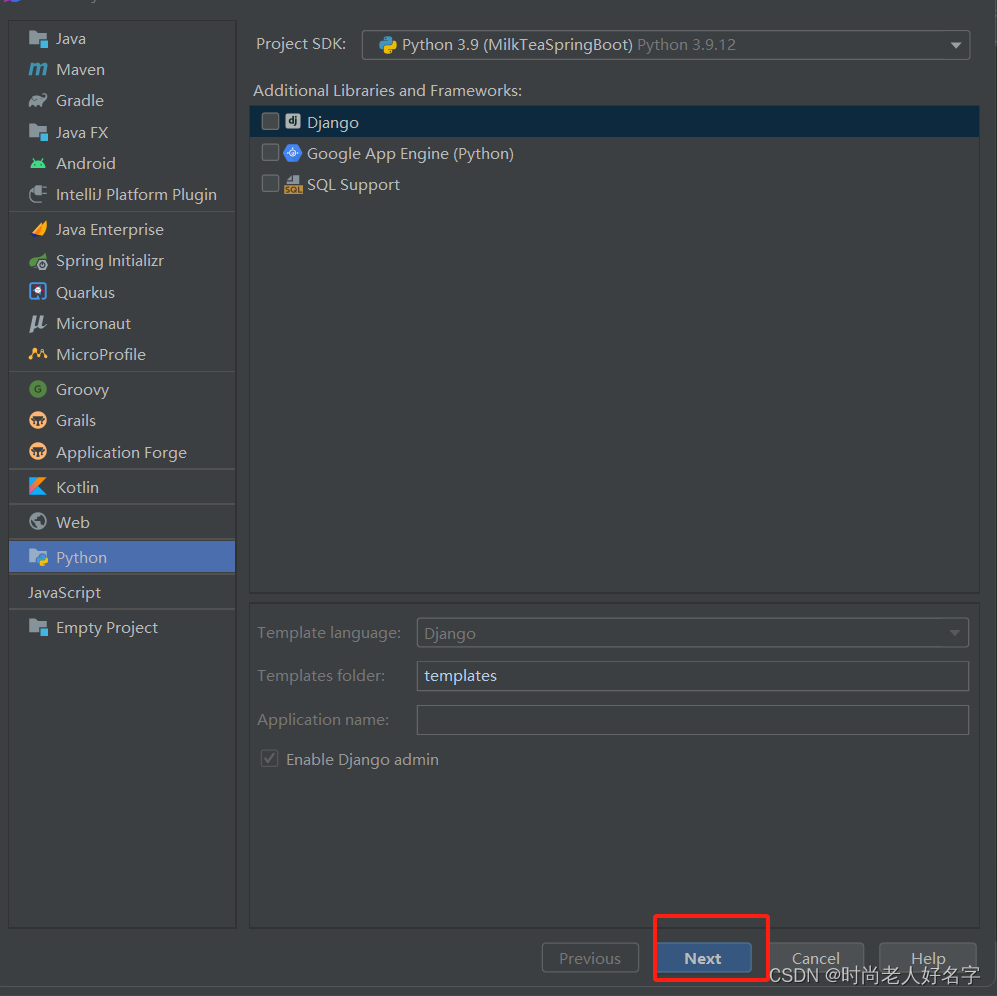
Task: Select Gradle label in project list
Action: 79,100
